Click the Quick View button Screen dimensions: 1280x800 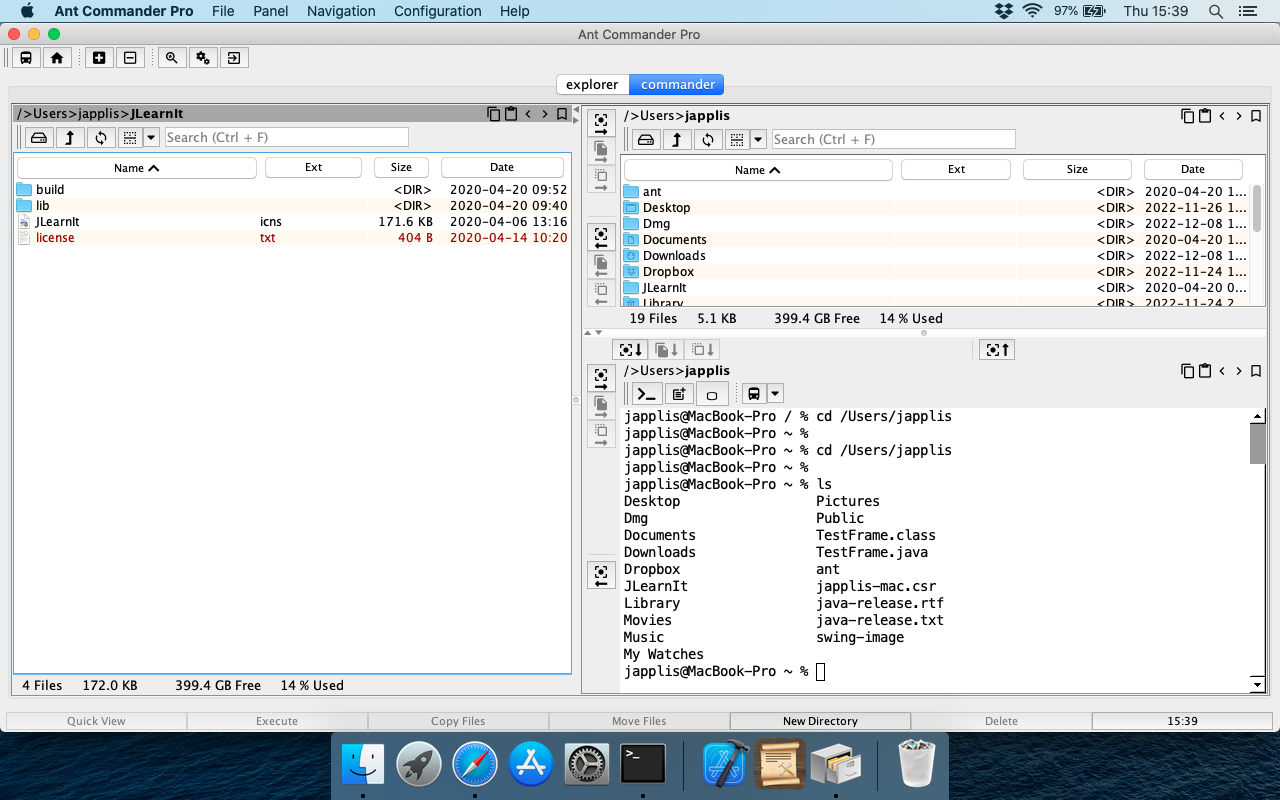click(96, 721)
